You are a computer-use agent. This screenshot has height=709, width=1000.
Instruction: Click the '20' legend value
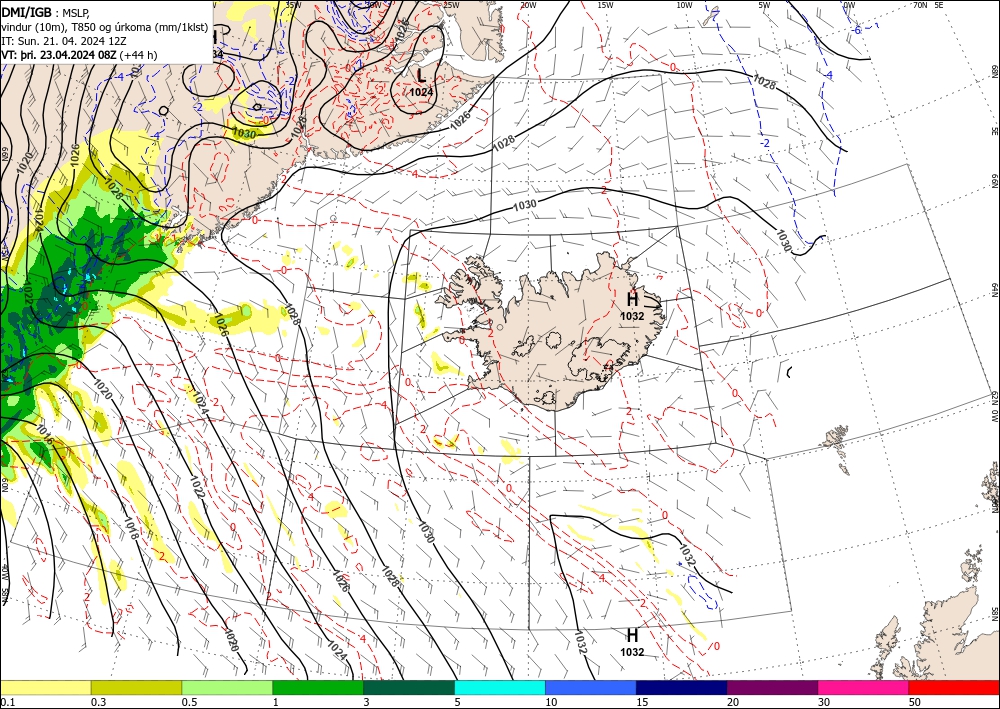(x=733, y=702)
